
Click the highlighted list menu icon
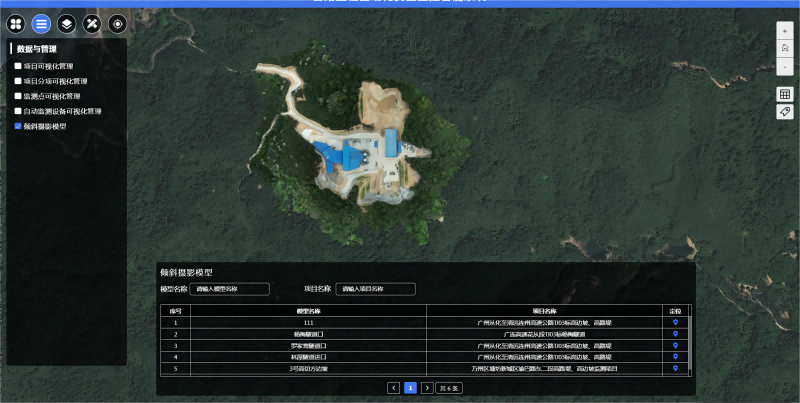coord(41,23)
